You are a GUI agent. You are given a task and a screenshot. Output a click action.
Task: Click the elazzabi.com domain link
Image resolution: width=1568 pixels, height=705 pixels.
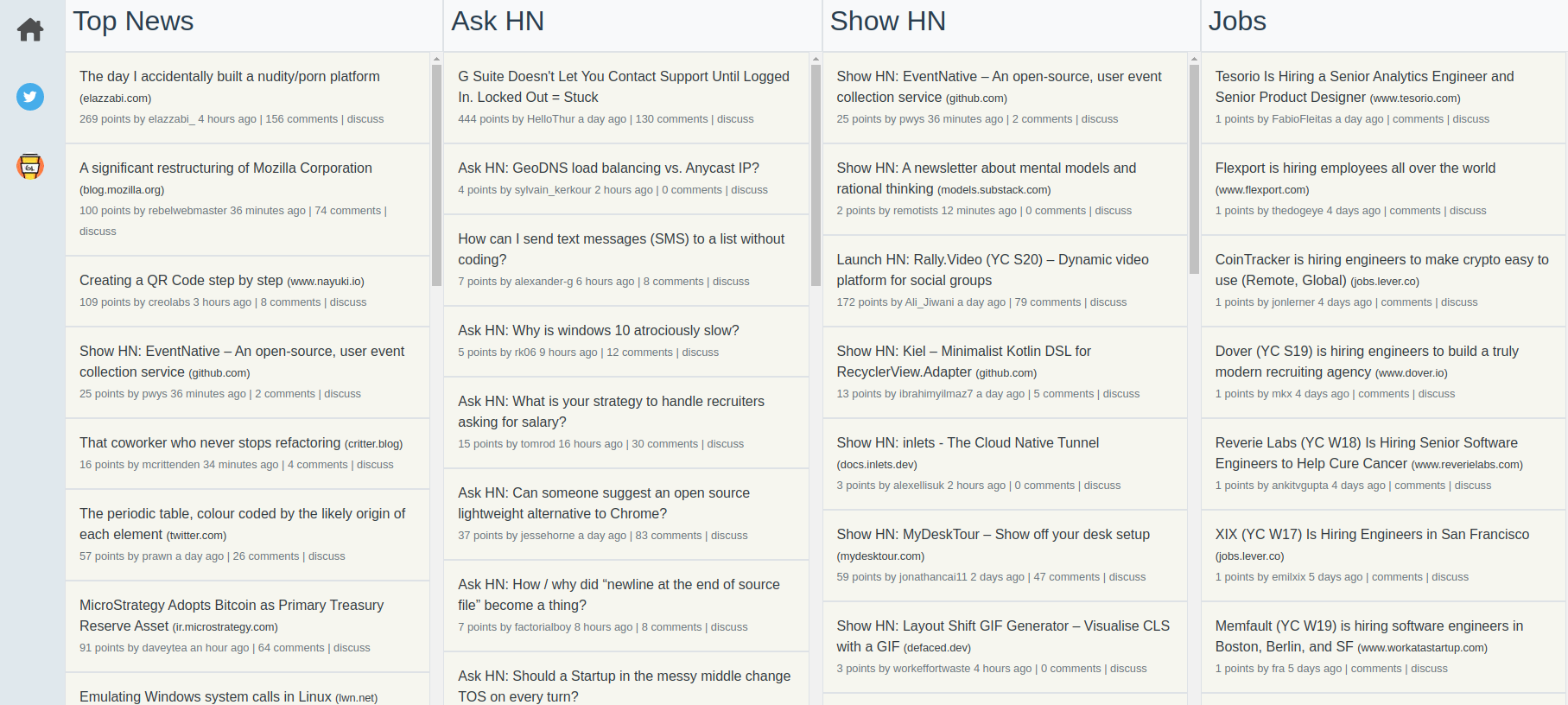[x=116, y=98]
